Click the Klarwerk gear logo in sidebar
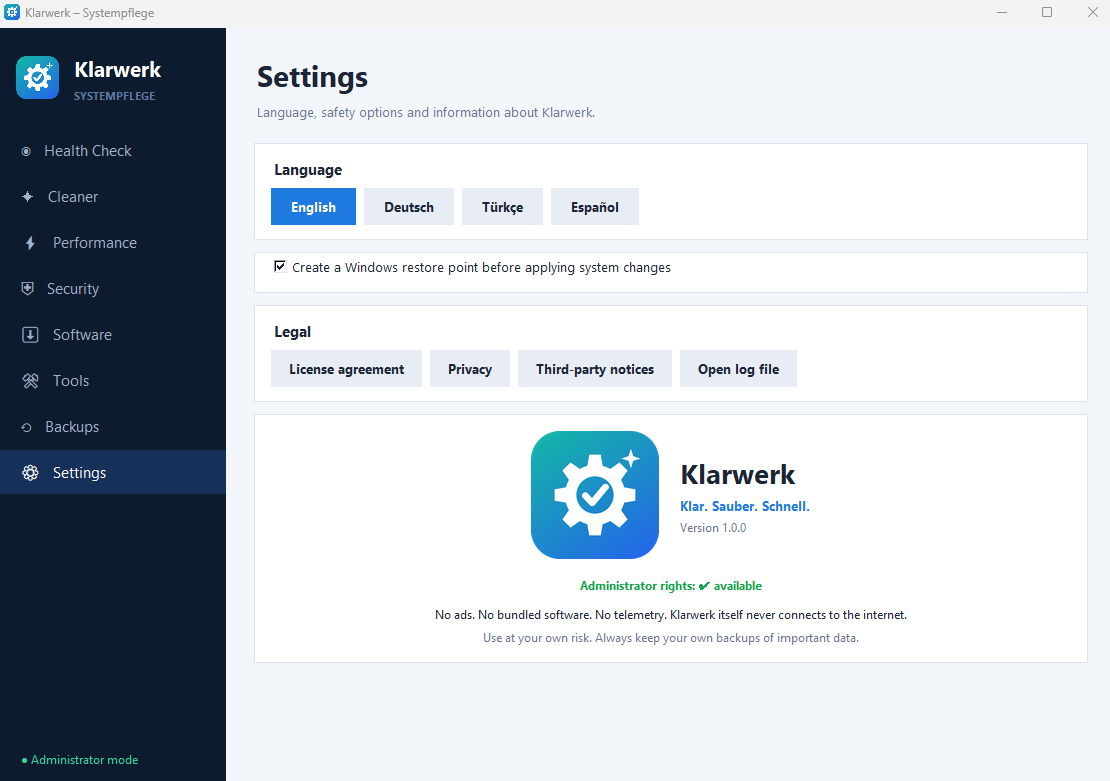Screen dimensions: 1110x781 click(x=38, y=78)
